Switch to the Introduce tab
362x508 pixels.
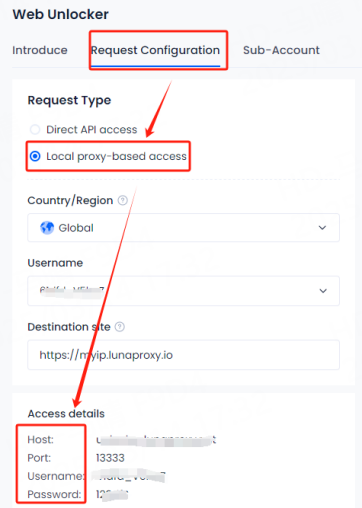coord(40,50)
